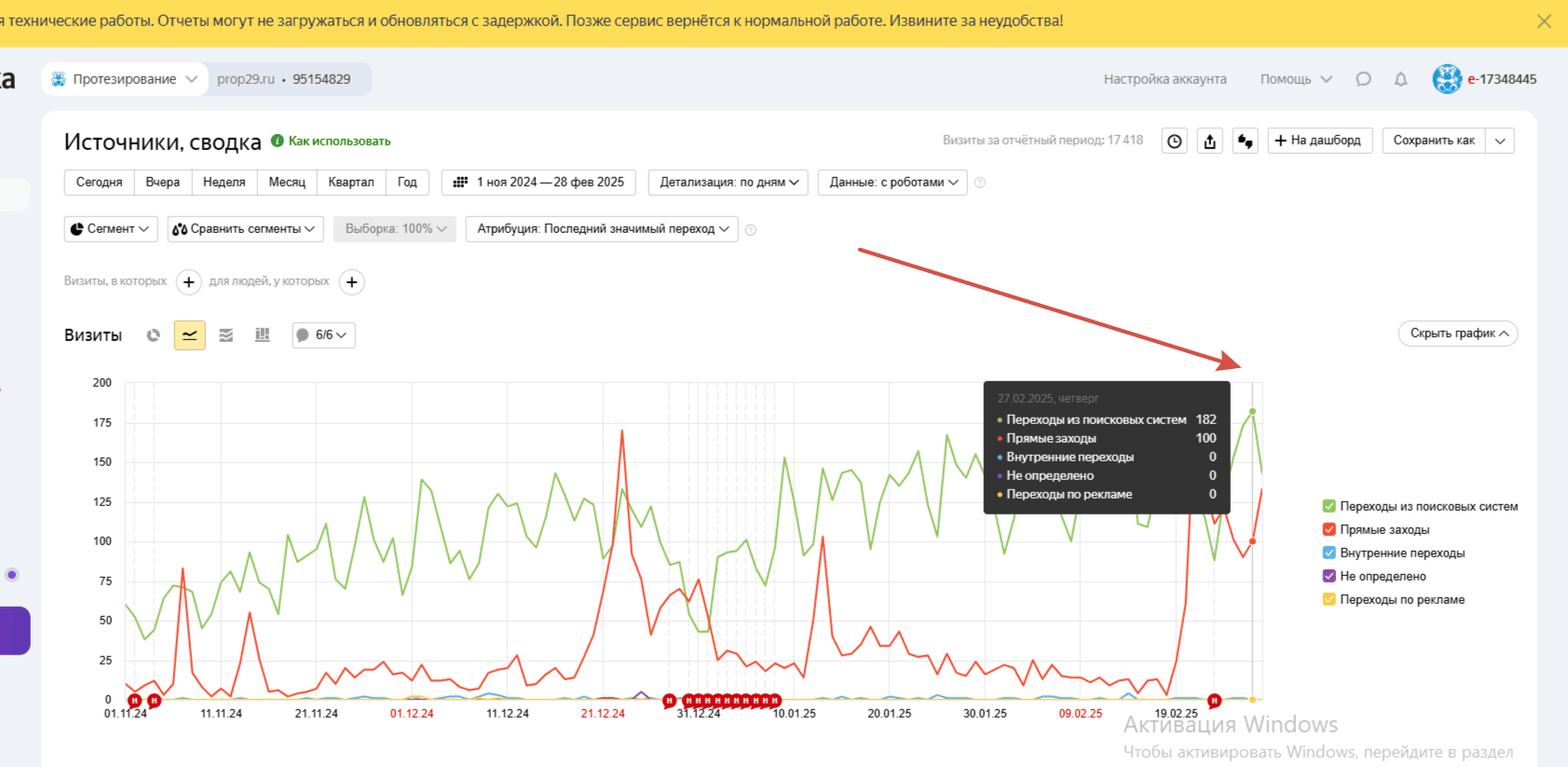The image size is (1568, 767).
Task: Click Визиты за отчётный период: 17 418
Action: pyautogui.click(x=1043, y=141)
